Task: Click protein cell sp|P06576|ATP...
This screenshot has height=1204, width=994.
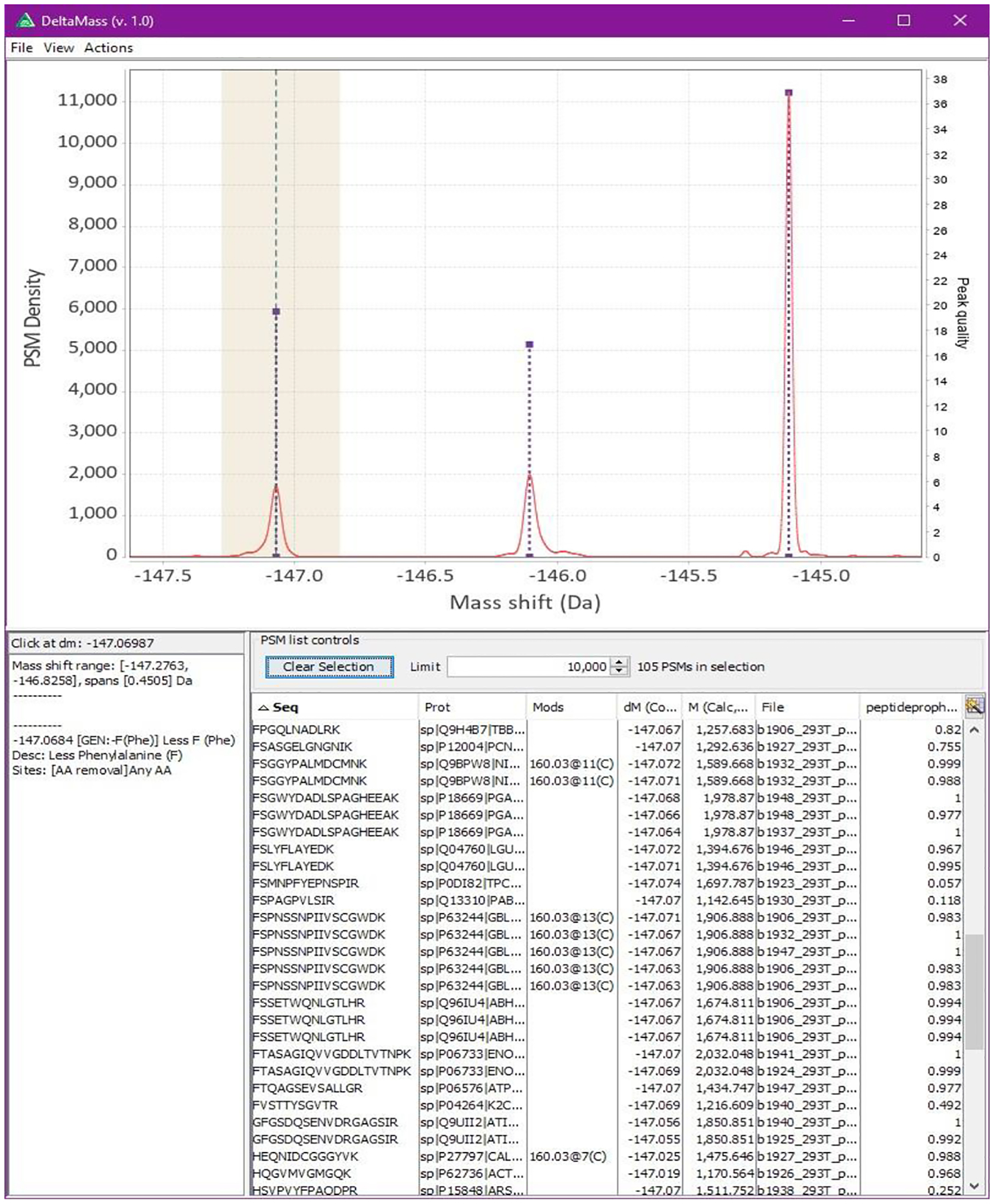Action: click(472, 1088)
